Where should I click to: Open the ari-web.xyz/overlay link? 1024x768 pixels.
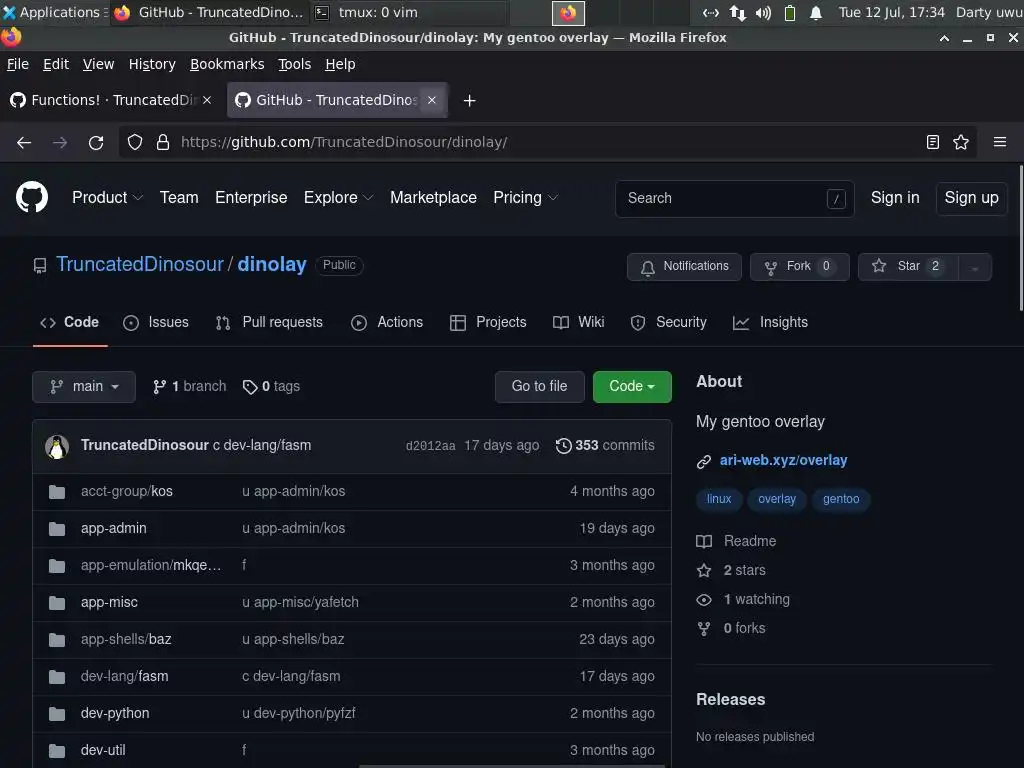click(x=783, y=460)
